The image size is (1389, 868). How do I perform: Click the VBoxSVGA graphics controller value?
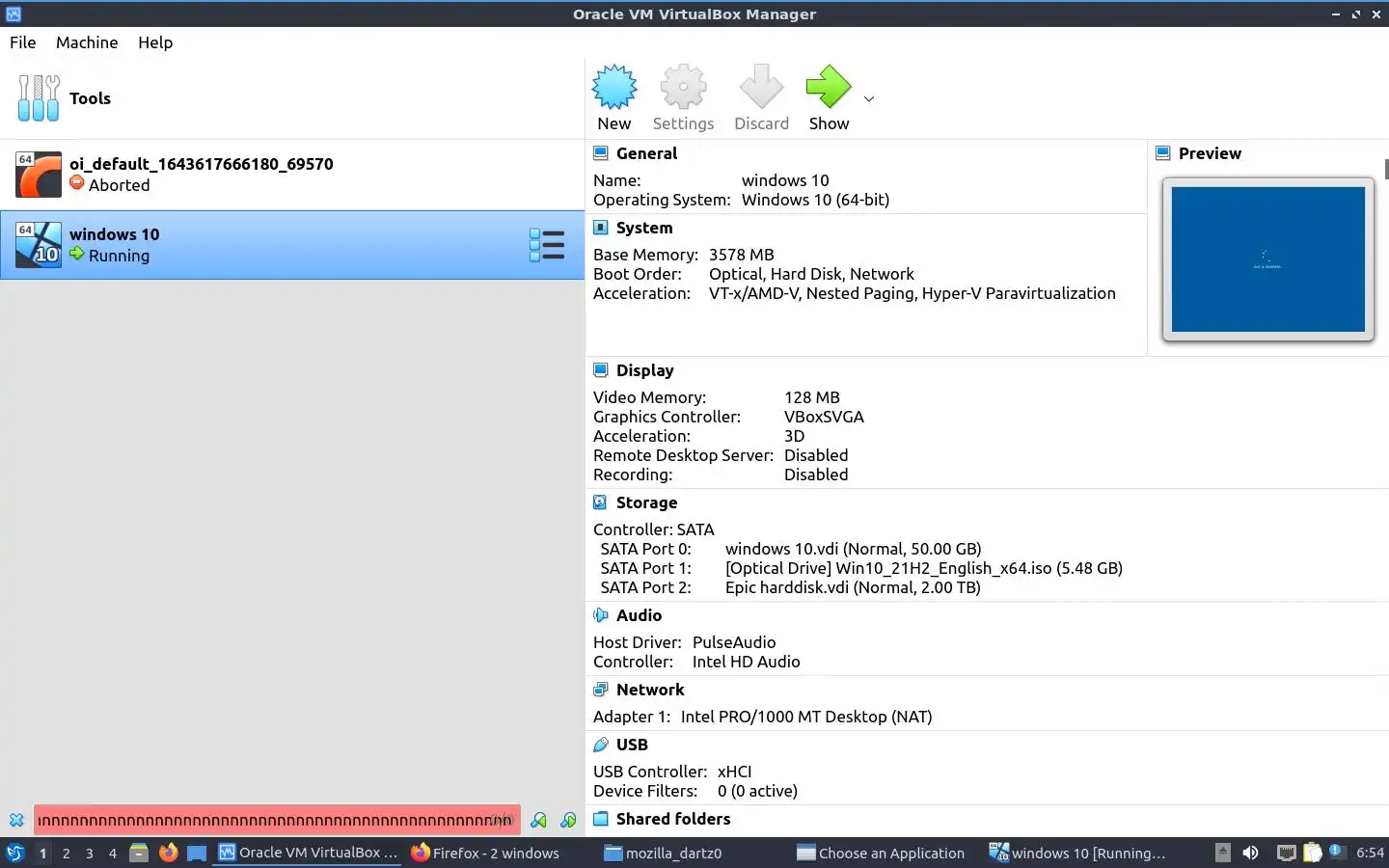(824, 417)
